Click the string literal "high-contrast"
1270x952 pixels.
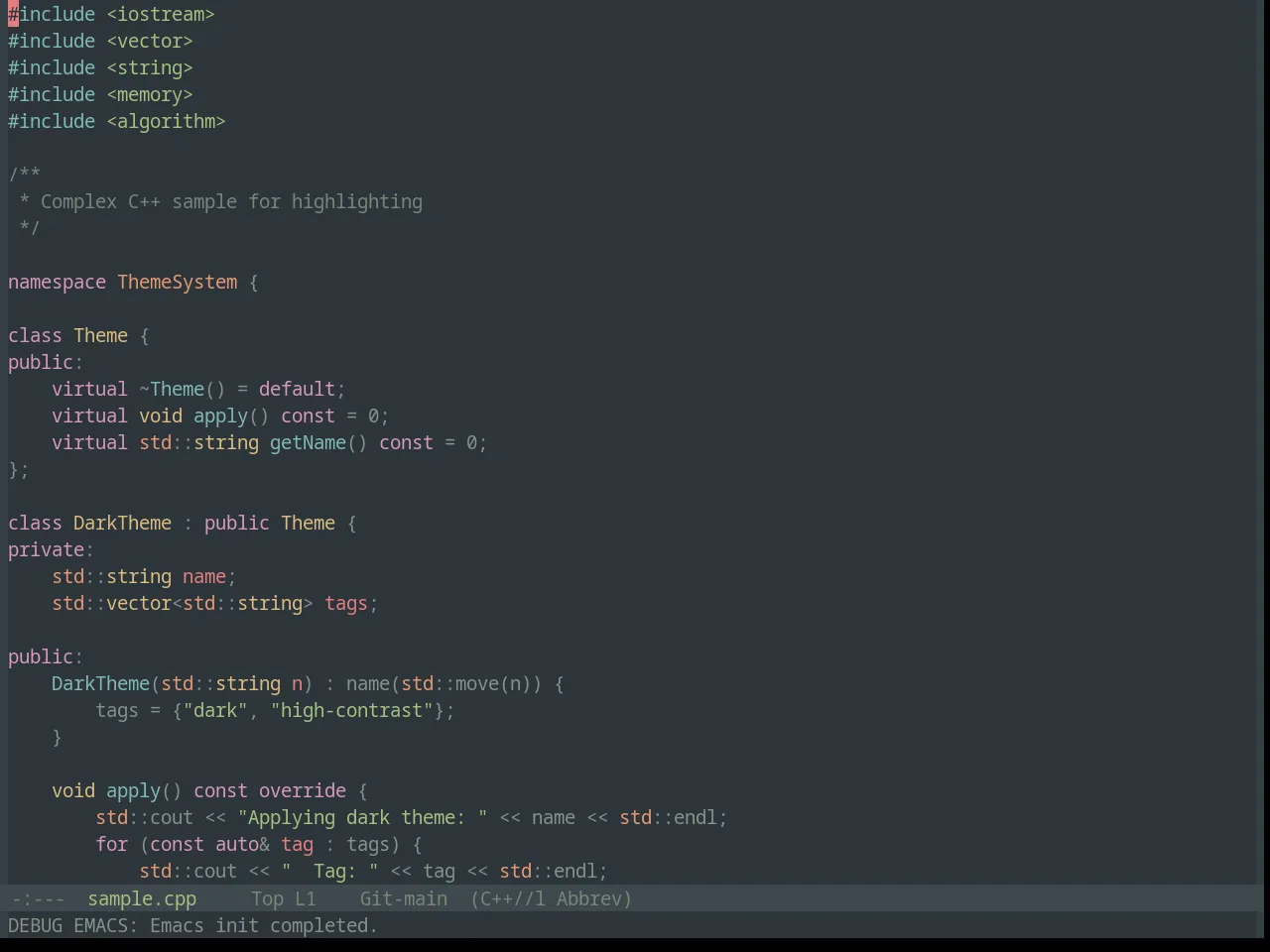point(351,711)
